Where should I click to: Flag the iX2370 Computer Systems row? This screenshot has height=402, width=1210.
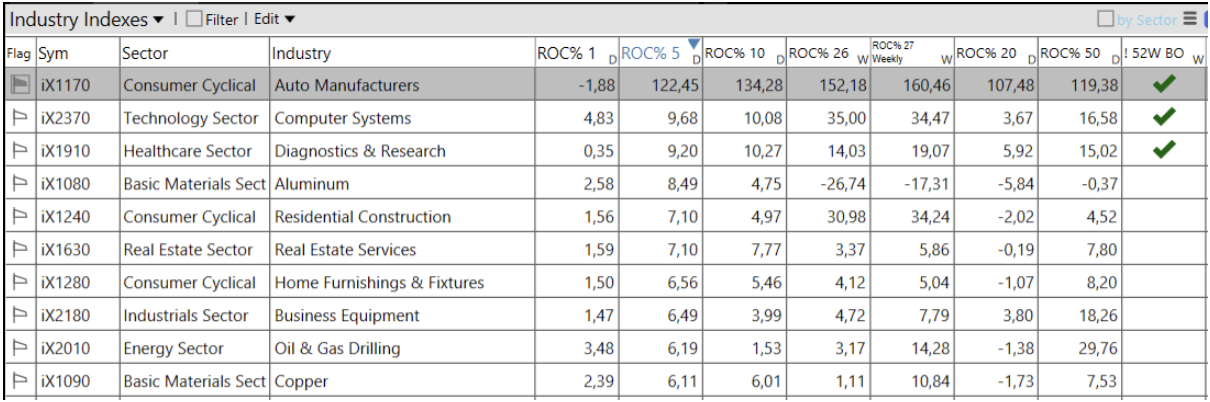coord(19,119)
